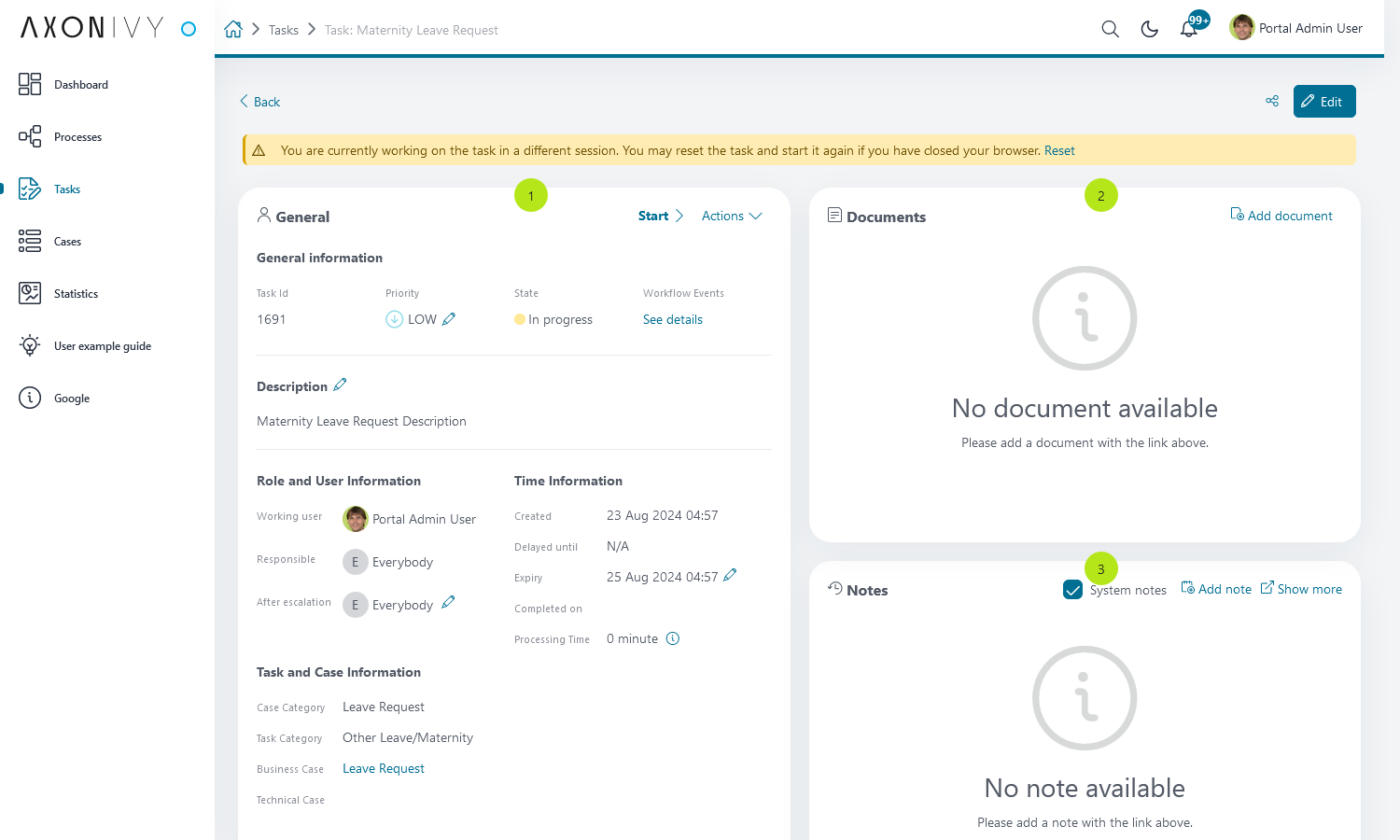Show processing time info icon
The height and width of the screenshot is (840, 1400).
(673, 638)
